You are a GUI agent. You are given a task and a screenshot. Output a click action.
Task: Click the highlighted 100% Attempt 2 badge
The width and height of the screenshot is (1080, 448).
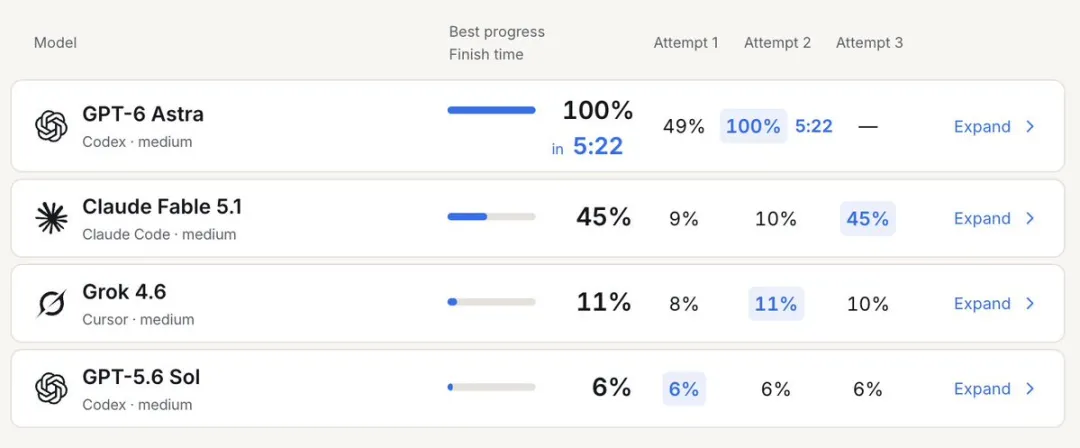754,126
